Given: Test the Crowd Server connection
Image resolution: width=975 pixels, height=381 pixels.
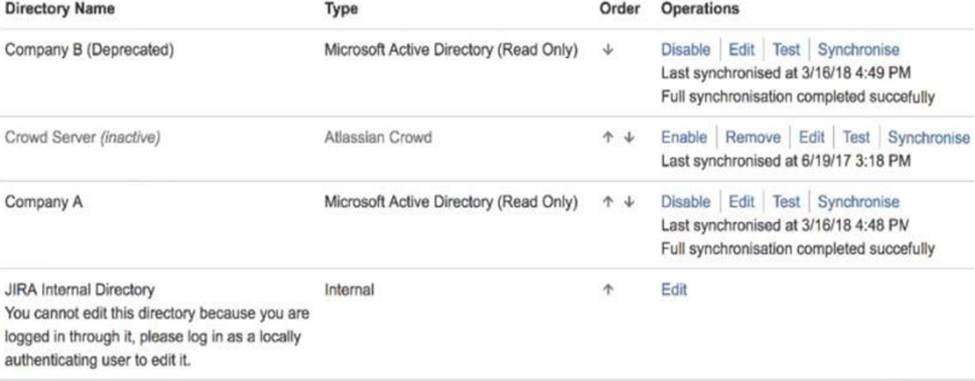Looking at the screenshot, I should pyautogui.click(x=856, y=137).
